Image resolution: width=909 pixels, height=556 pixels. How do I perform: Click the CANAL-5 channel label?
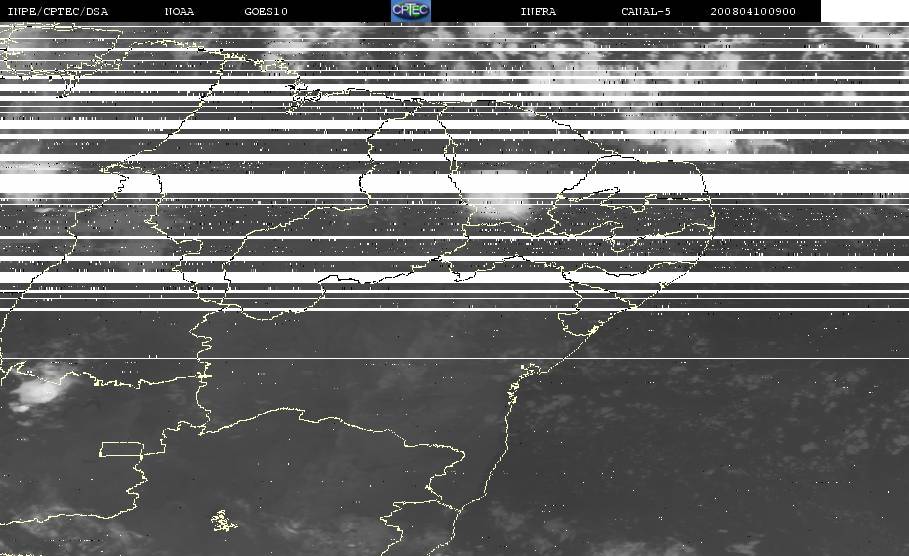click(646, 11)
